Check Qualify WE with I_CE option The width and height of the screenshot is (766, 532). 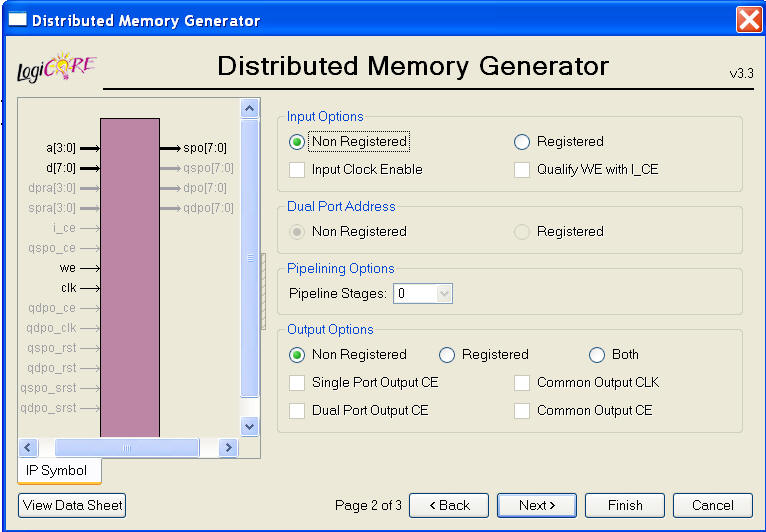click(522, 170)
